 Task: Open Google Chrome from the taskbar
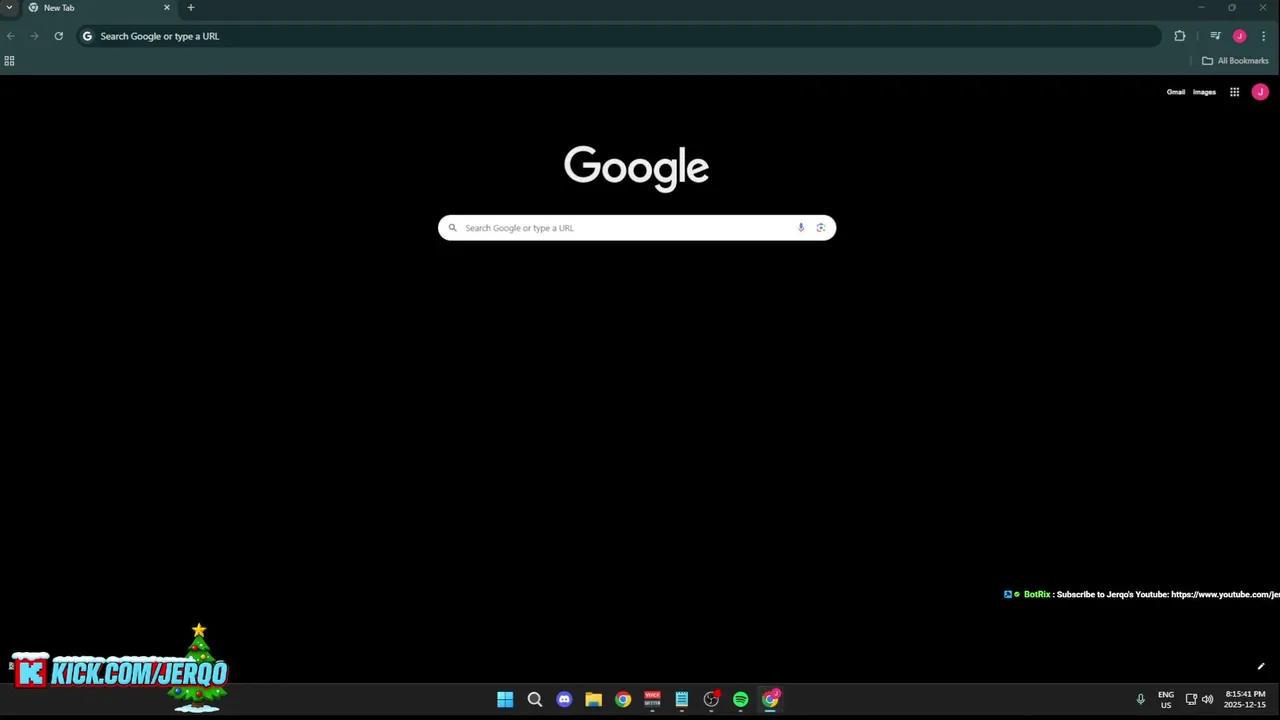(623, 700)
